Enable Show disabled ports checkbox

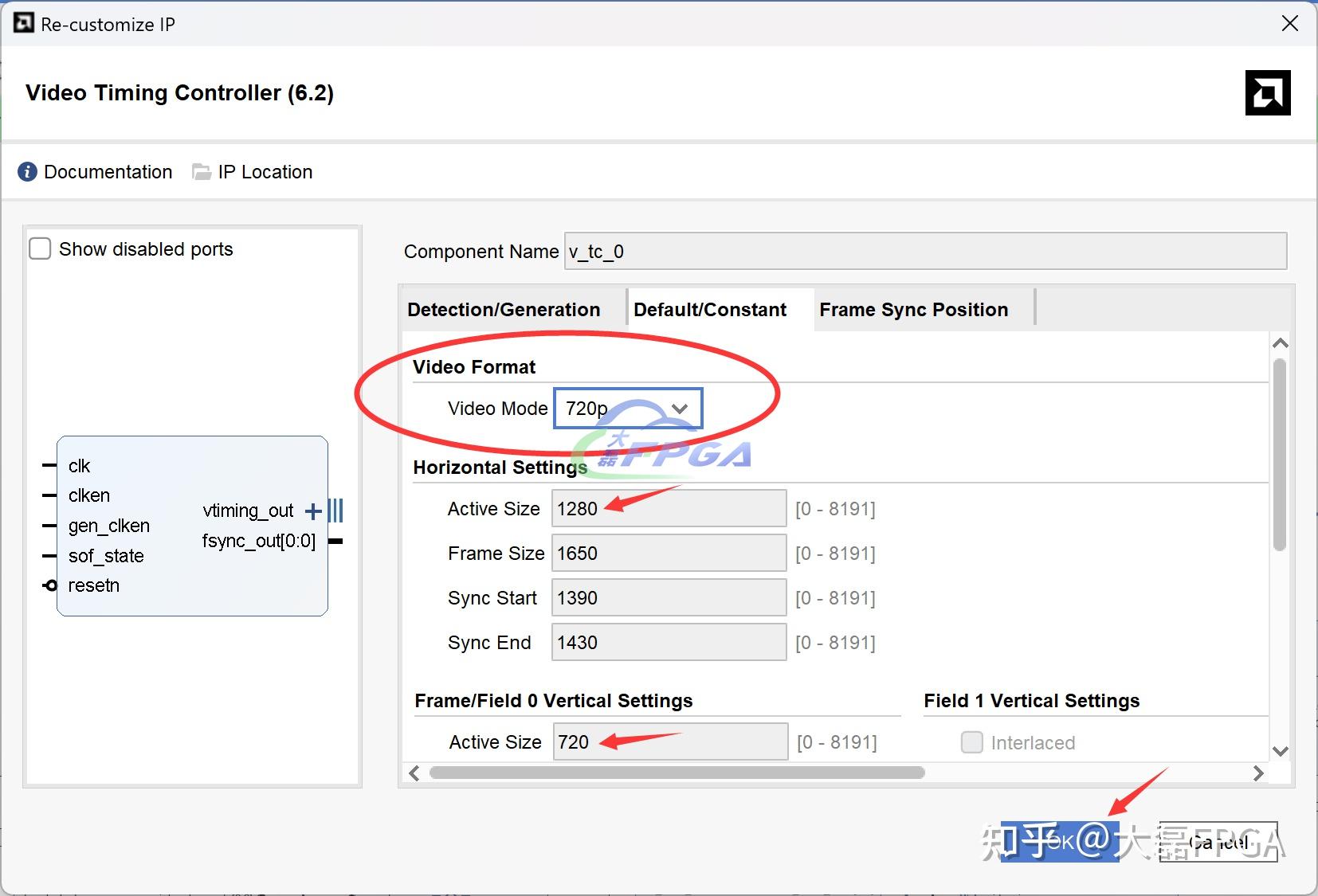tap(40, 249)
